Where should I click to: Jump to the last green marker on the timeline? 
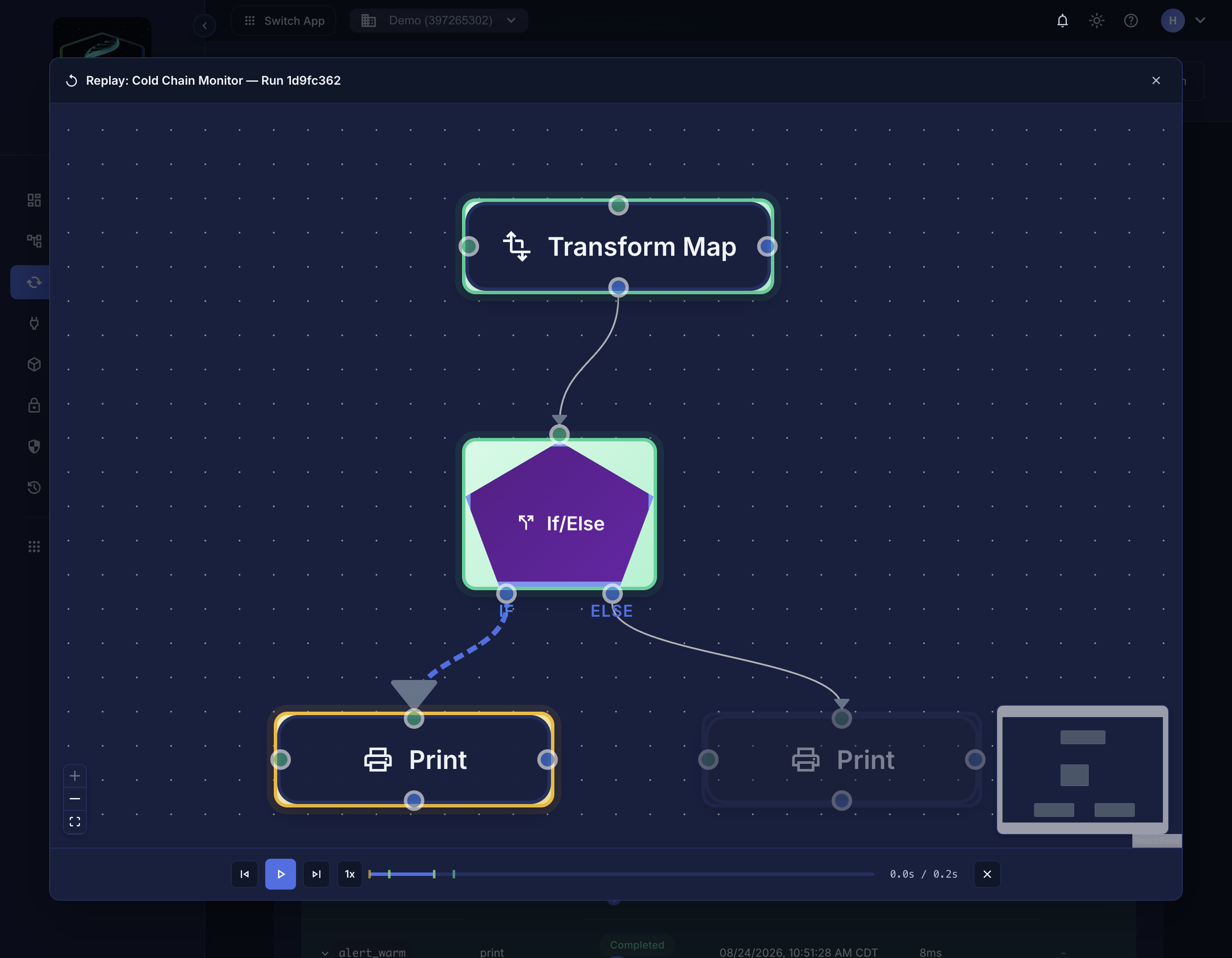pyautogui.click(x=453, y=874)
